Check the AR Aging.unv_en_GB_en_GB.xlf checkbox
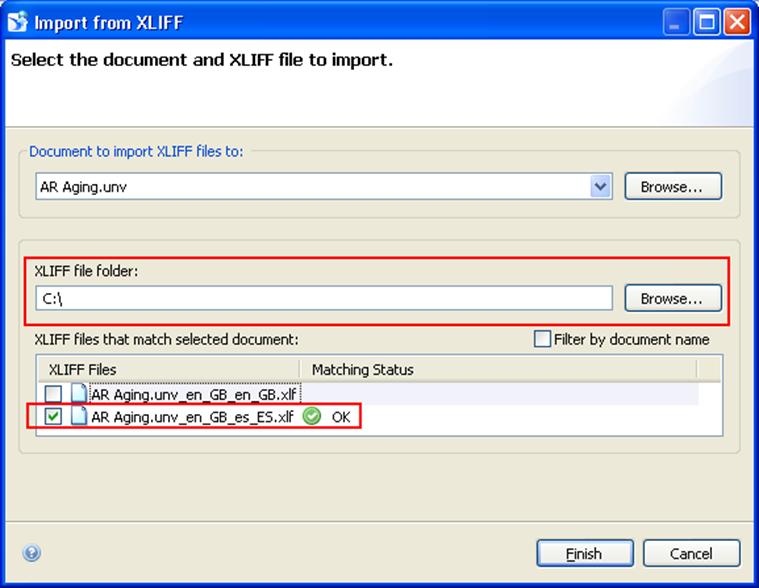Screen dimensions: 759x588 [x=53, y=394]
